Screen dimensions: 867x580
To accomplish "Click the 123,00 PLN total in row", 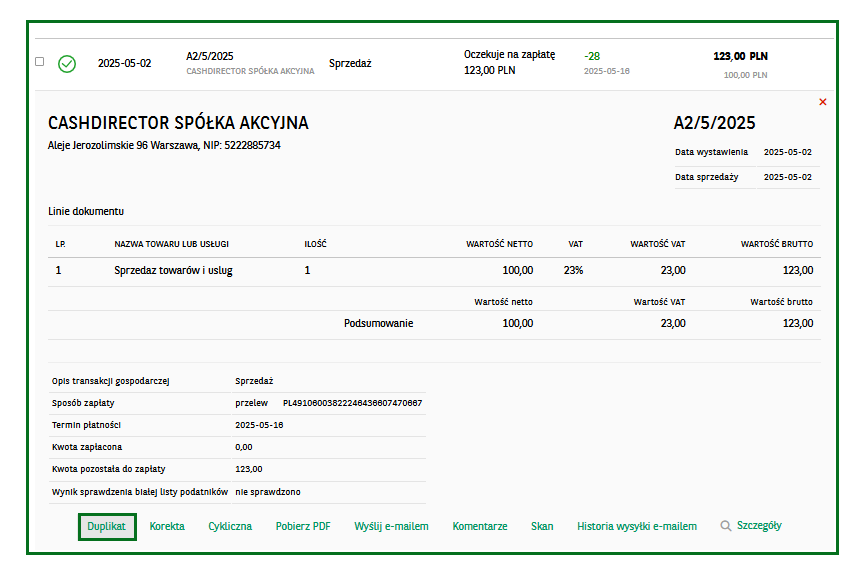I will [740, 56].
